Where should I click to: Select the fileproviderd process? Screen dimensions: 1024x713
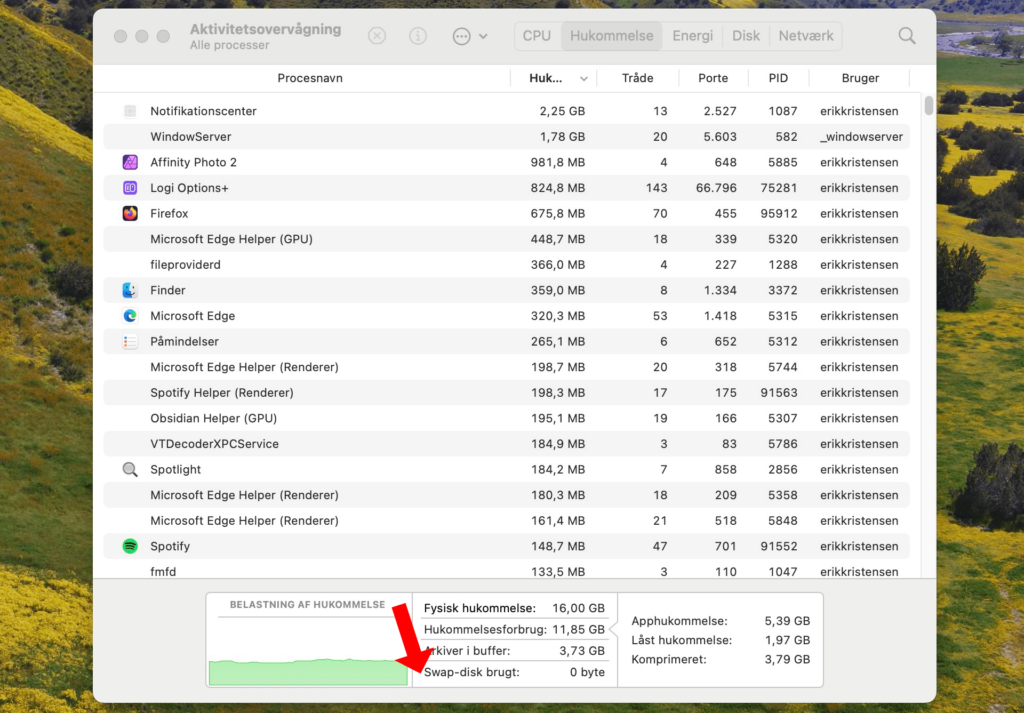click(506, 264)
